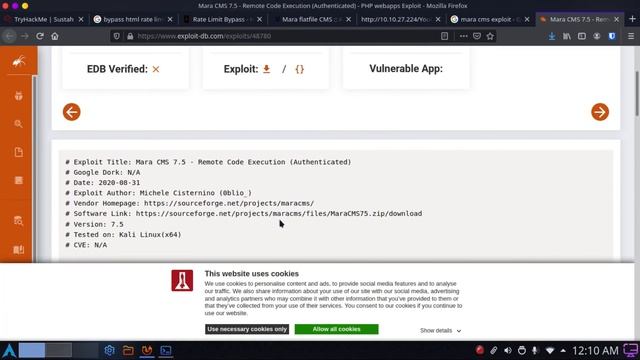Open settings gear in taskbar
The height and width of the screenshot is (360, 640).
[109, 350]
